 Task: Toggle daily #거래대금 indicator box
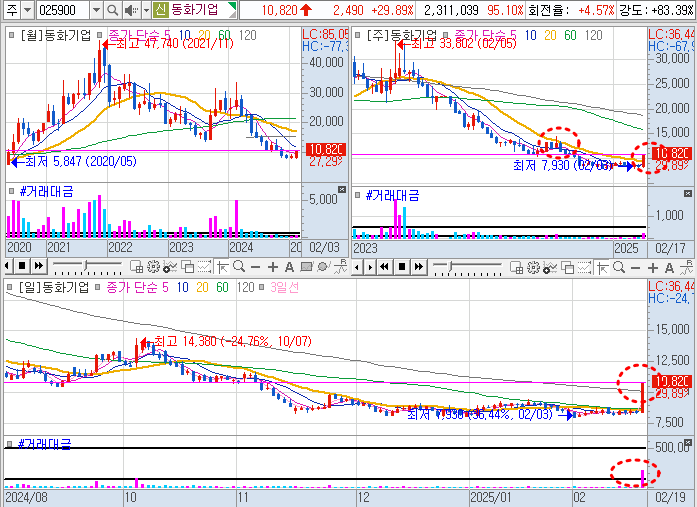9,443
